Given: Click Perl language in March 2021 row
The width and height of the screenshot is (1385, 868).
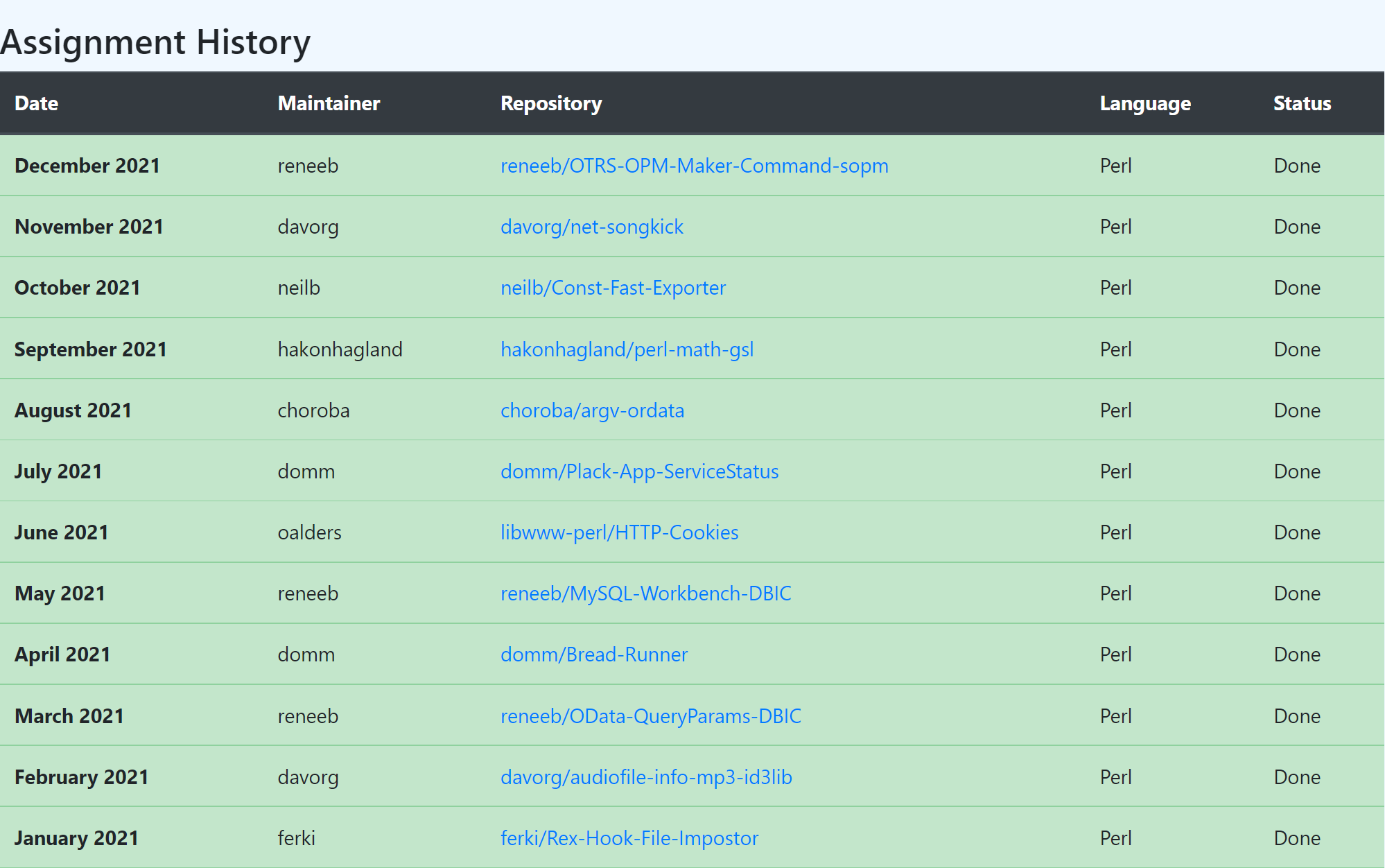Looking at the screenshot, I should pyautogui.click(x=1115, y=716).
